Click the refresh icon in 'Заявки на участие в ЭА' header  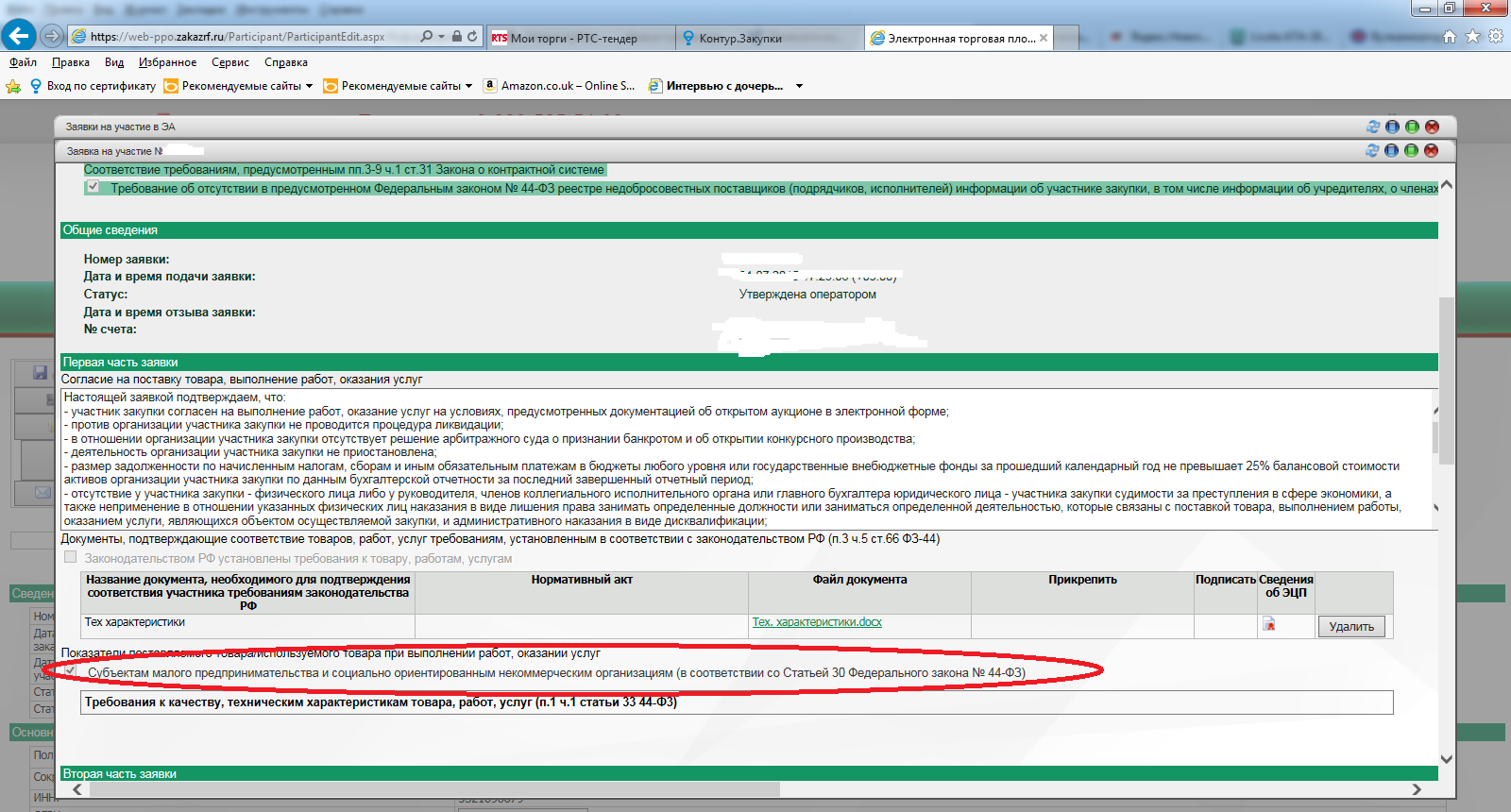pos(1373,127)
